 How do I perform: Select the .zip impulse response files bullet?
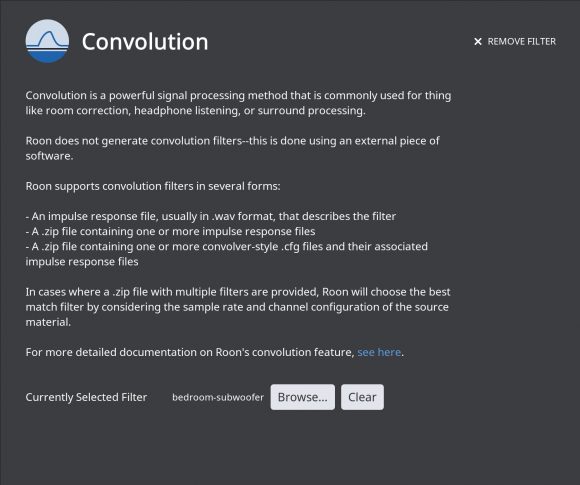point(170,232)
